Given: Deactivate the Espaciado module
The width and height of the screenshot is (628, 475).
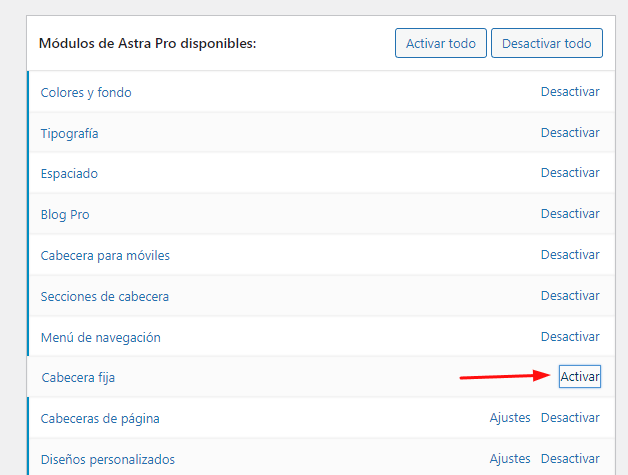Looking at the screenshot, I should coord(570,173).
